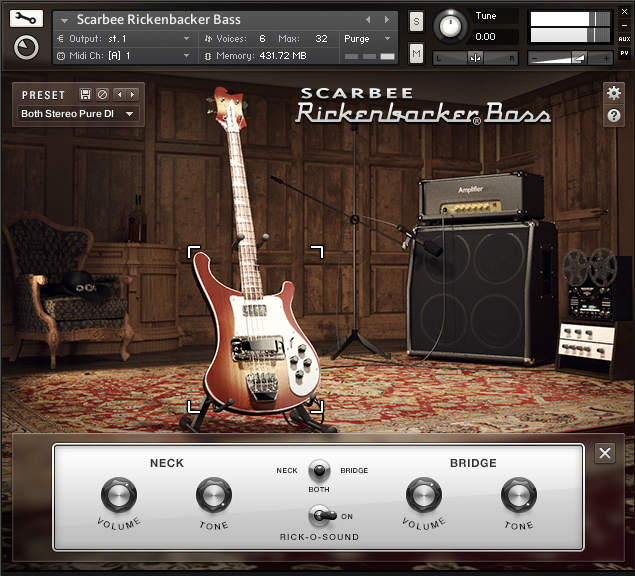
Task: Solo the instrument with S button
Action: 416,21
